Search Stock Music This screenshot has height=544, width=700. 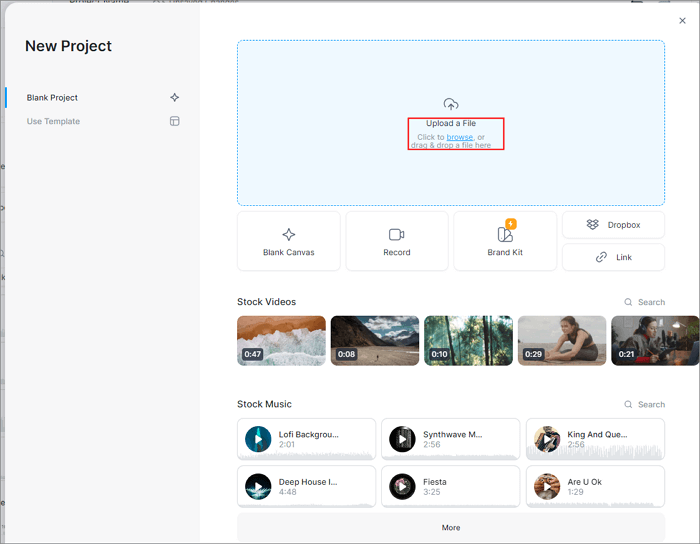point(645,404)
